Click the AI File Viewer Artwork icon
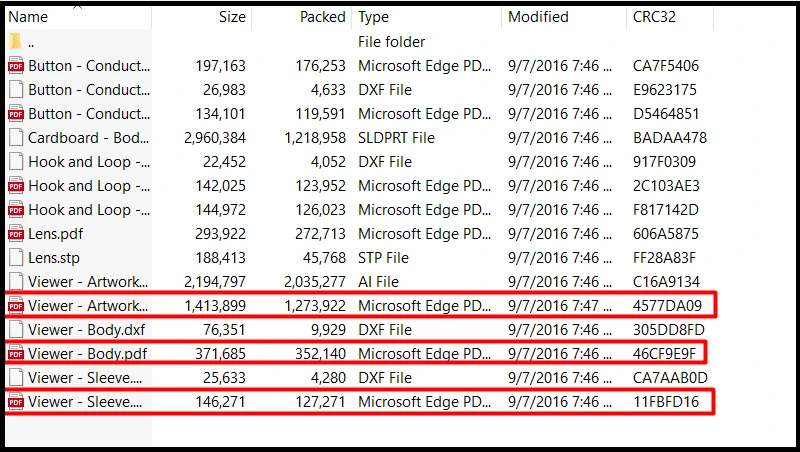The height and width of the screenshot is (452, 800). (x=16, y=282)
